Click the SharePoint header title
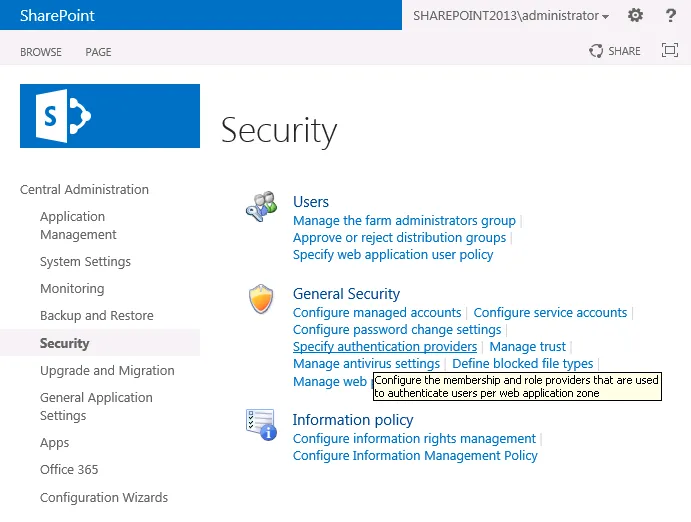 coord(57,15)
